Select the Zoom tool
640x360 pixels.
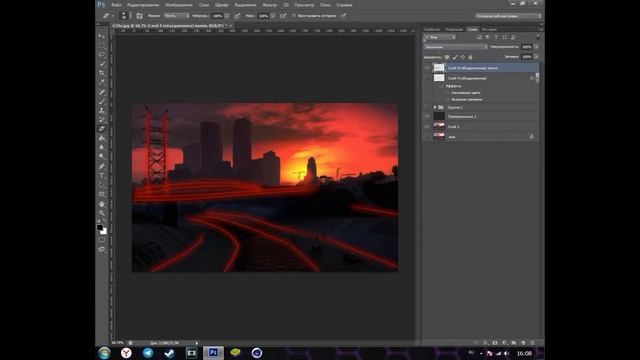pyautogui.click(x=102, y=213)
